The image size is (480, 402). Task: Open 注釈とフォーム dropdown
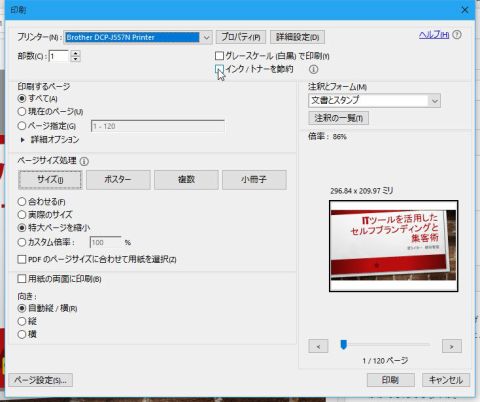[x=374, y=100]
